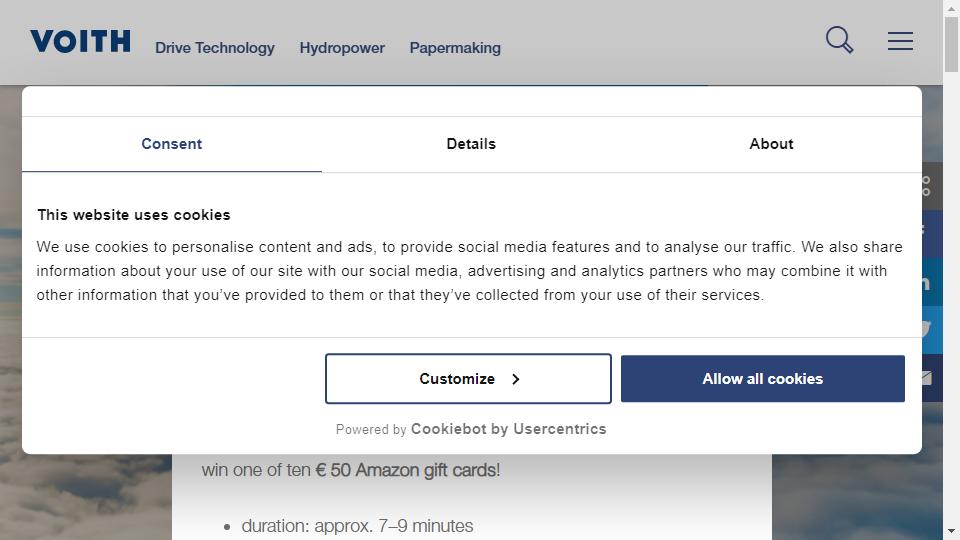Select the Consent tab
This screenshot has width=960, height=540.
click(172, 144)
